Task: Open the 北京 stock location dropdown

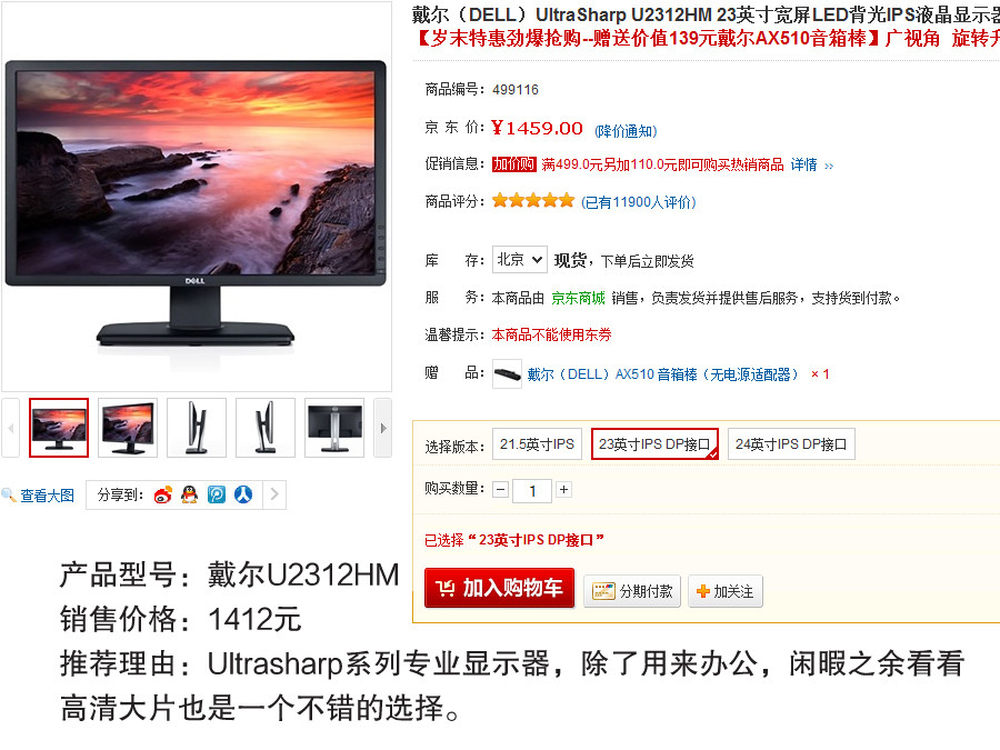Action: click(x=519, y=260)
